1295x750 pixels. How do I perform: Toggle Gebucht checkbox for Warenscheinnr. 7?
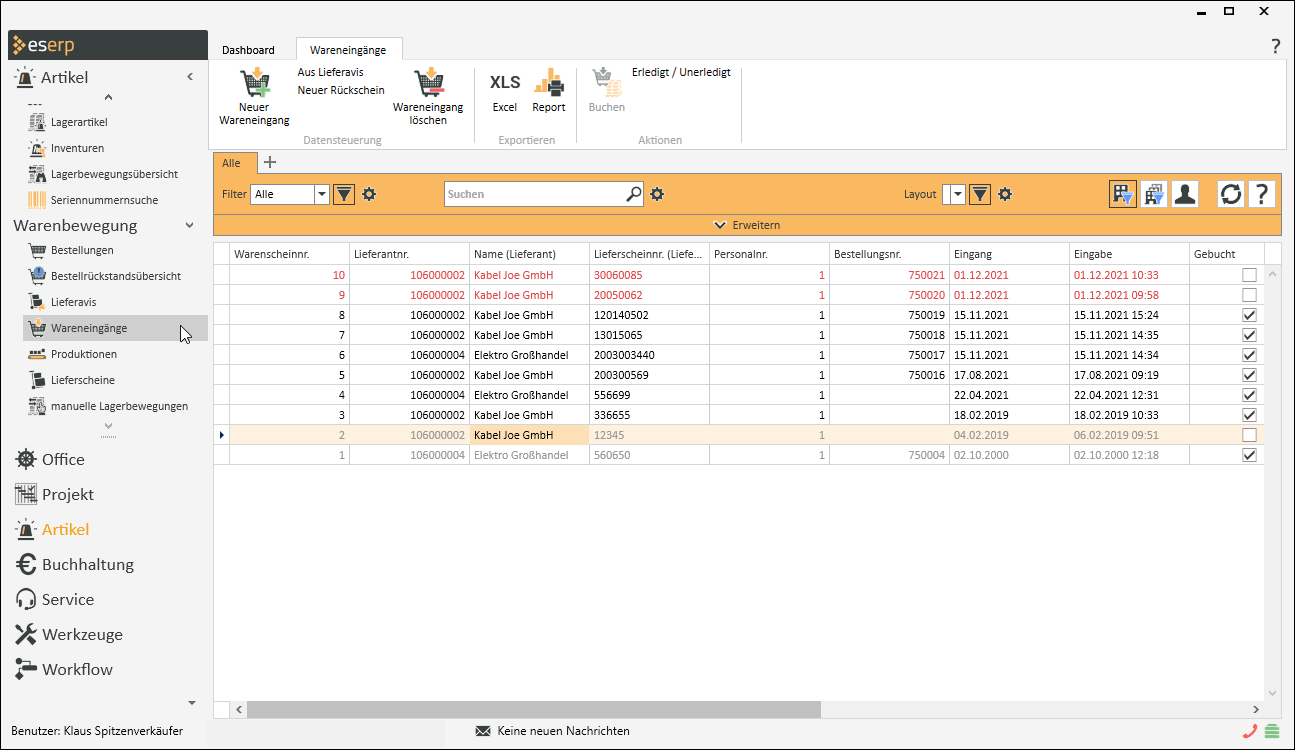[1249, 335]
